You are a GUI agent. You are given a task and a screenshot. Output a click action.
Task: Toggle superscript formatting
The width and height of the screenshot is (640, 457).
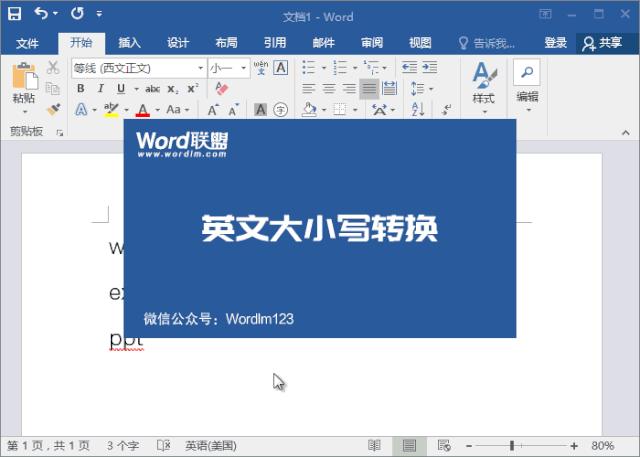[193, 88]
